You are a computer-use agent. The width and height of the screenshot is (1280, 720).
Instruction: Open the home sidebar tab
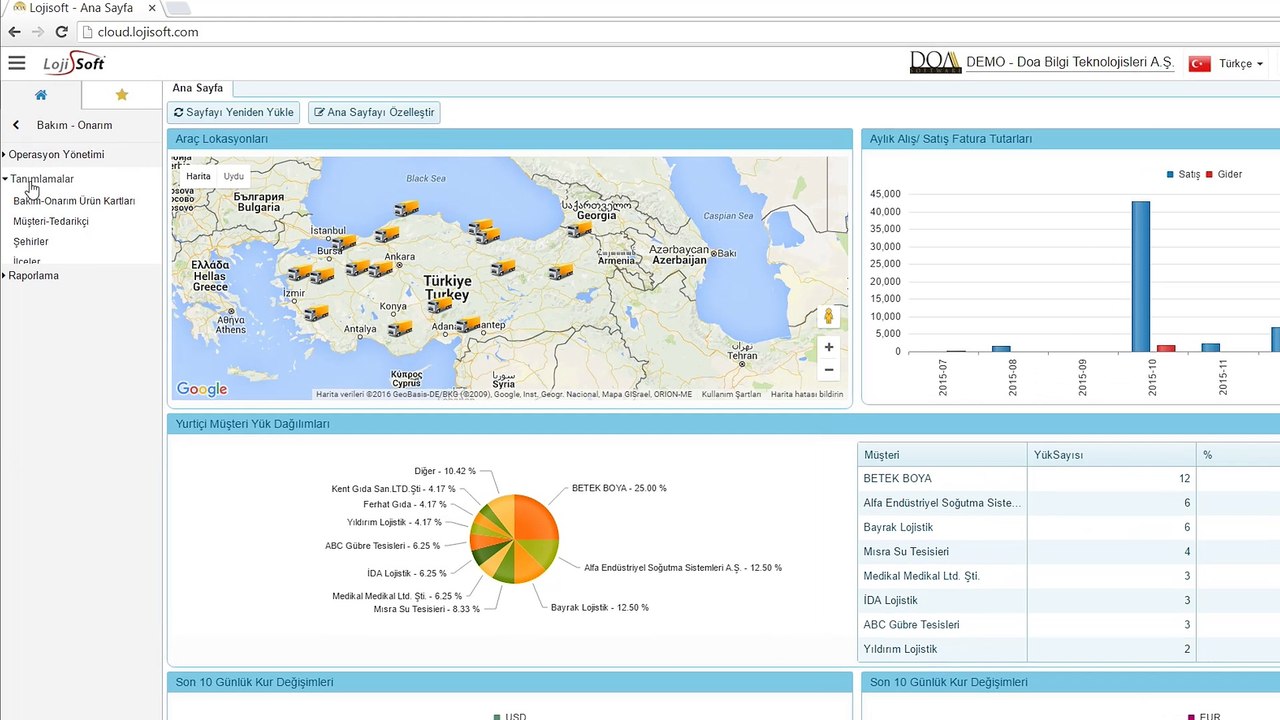41,95
